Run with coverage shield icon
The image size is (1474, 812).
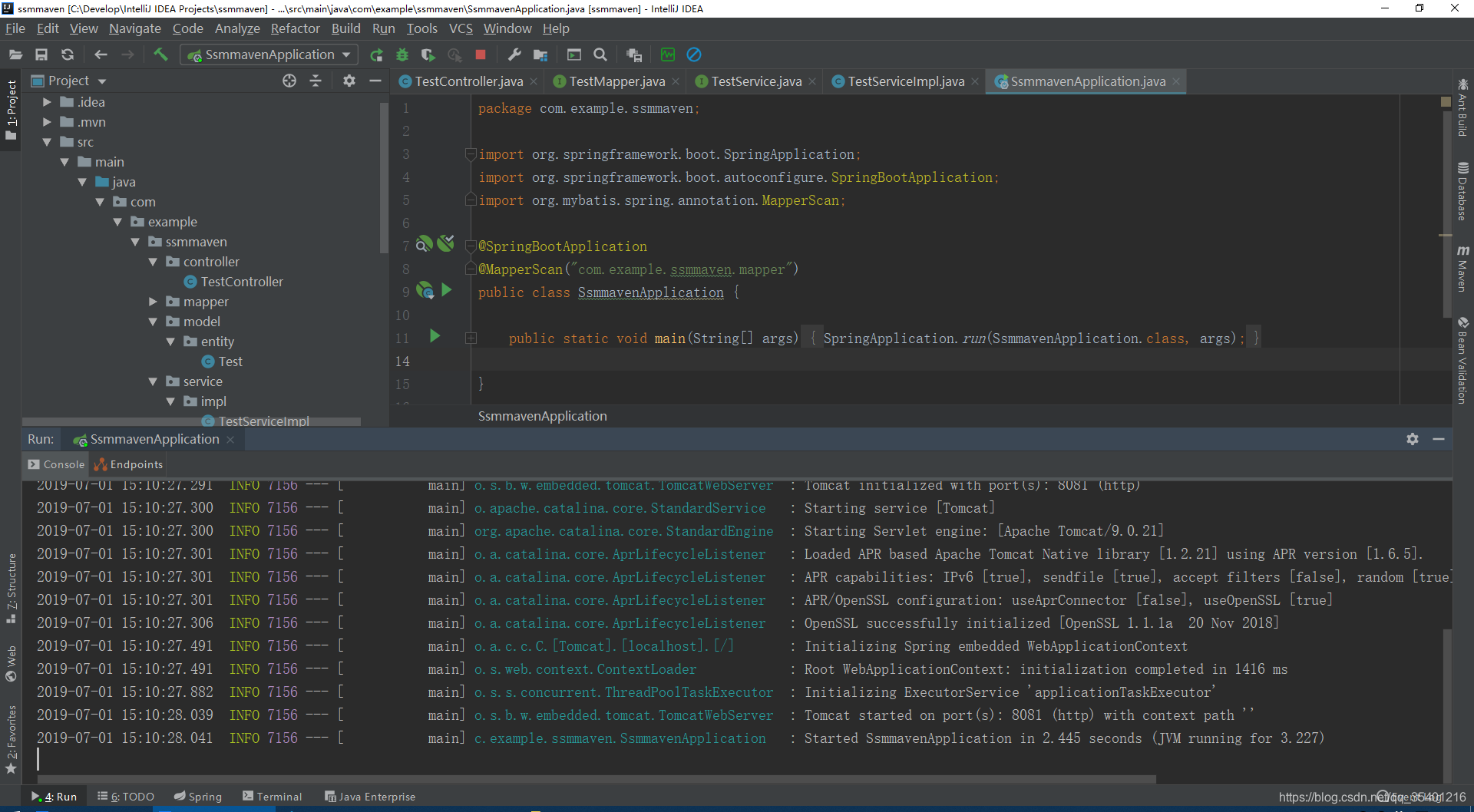point(428,54)
